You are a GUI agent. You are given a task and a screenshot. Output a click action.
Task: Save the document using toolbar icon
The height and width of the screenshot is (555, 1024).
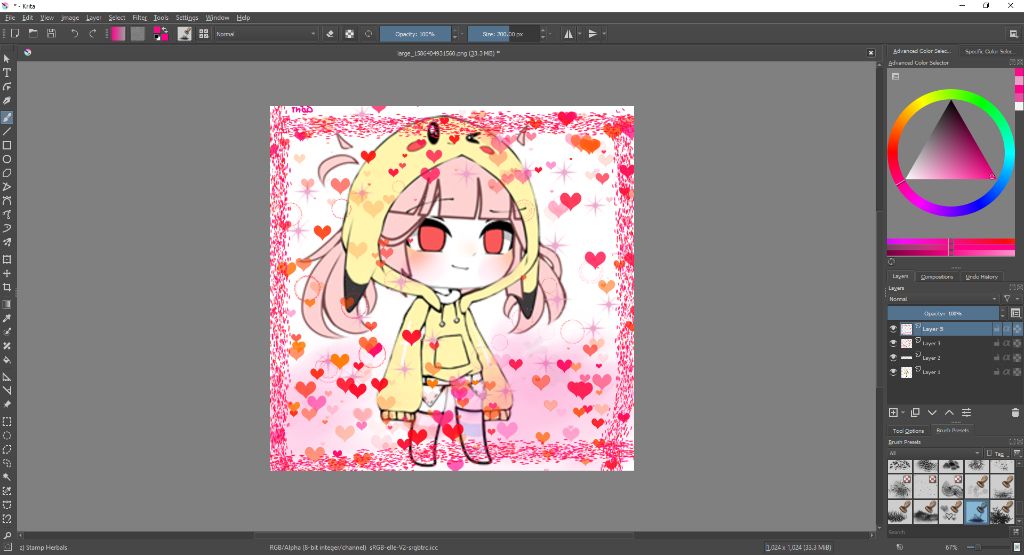pos(51,33)
